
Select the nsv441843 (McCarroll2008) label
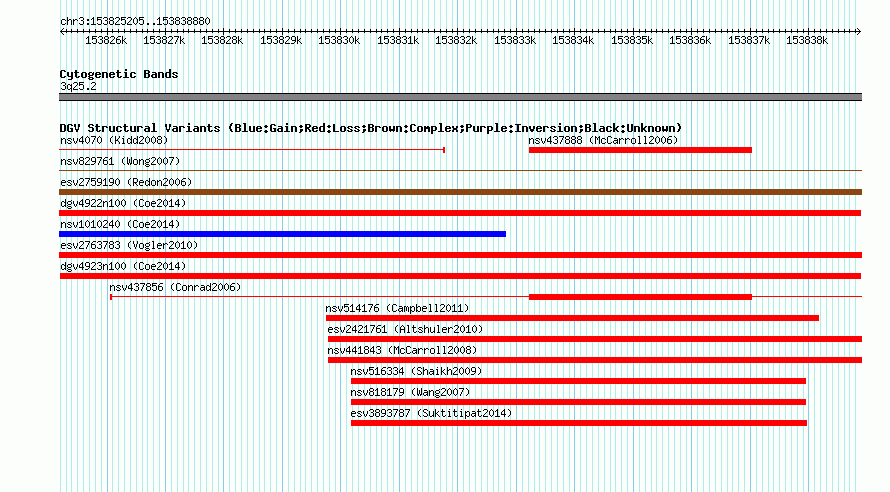[x=402, y=350]
